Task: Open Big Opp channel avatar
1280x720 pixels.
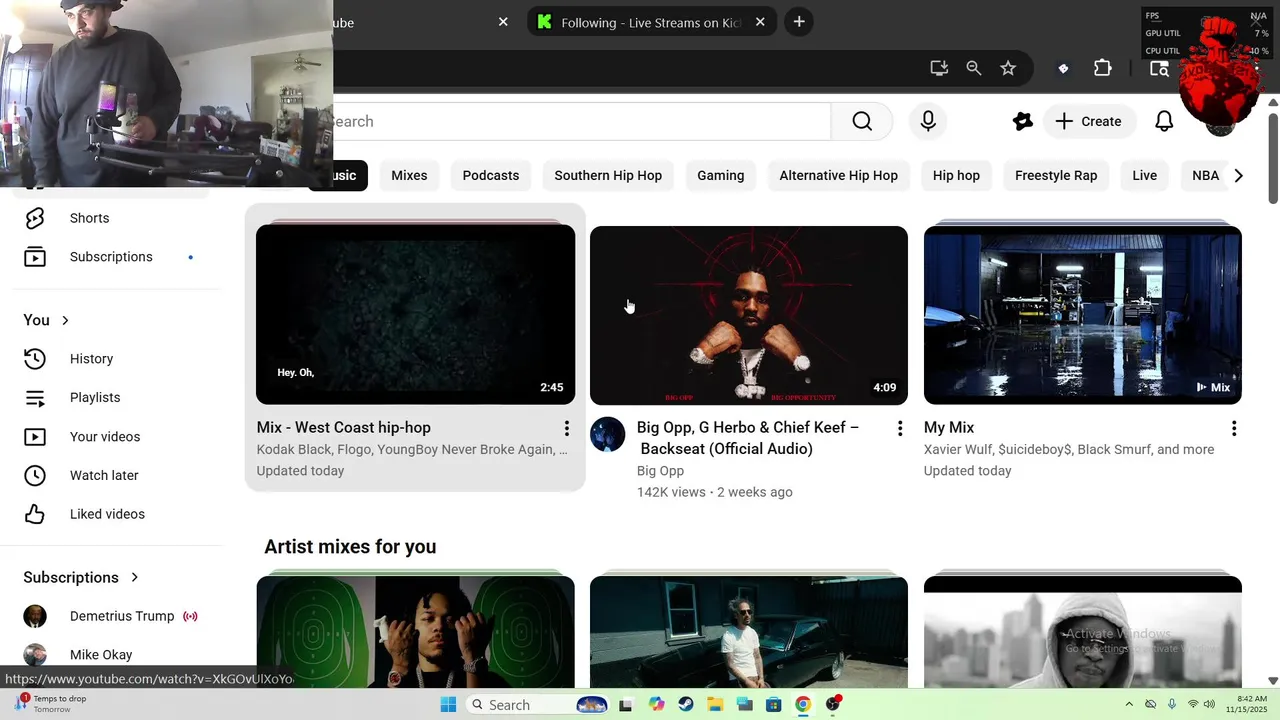Action: point(608,435)
